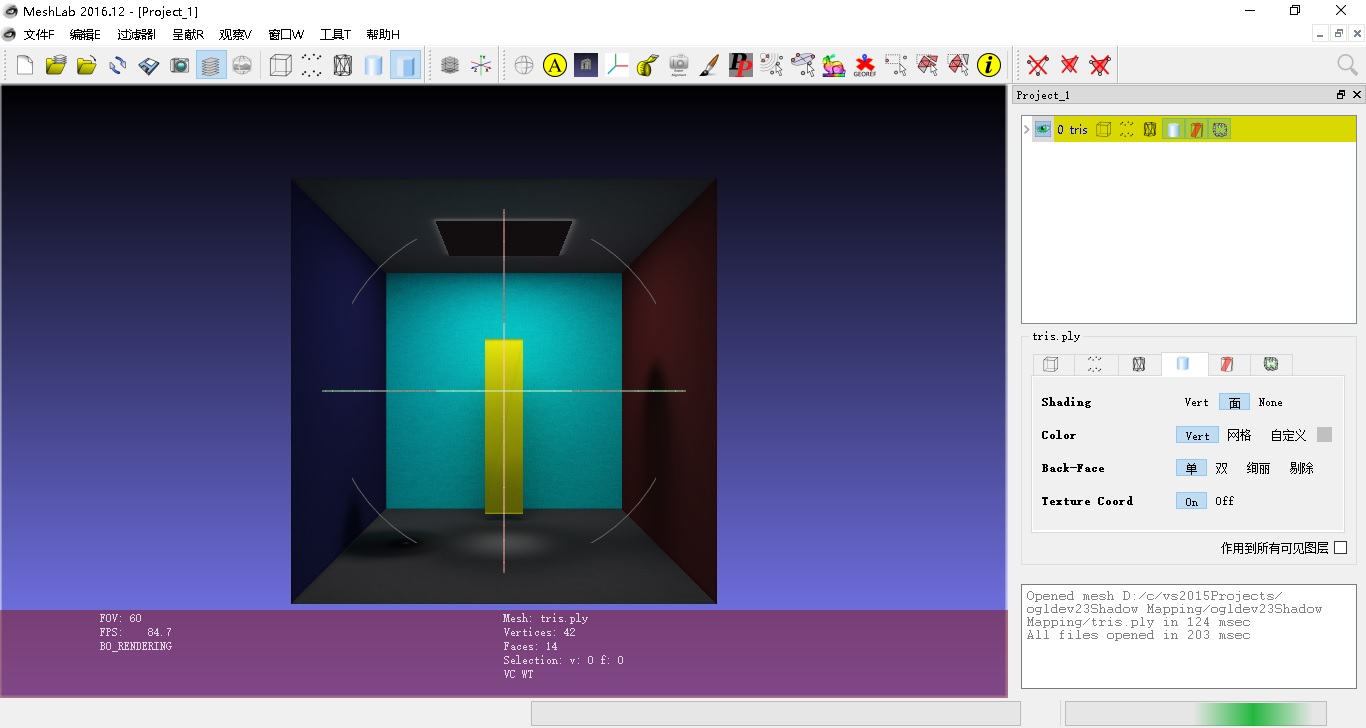Set Shading to Vert

pyautogui.click(x=1196, y=402)
